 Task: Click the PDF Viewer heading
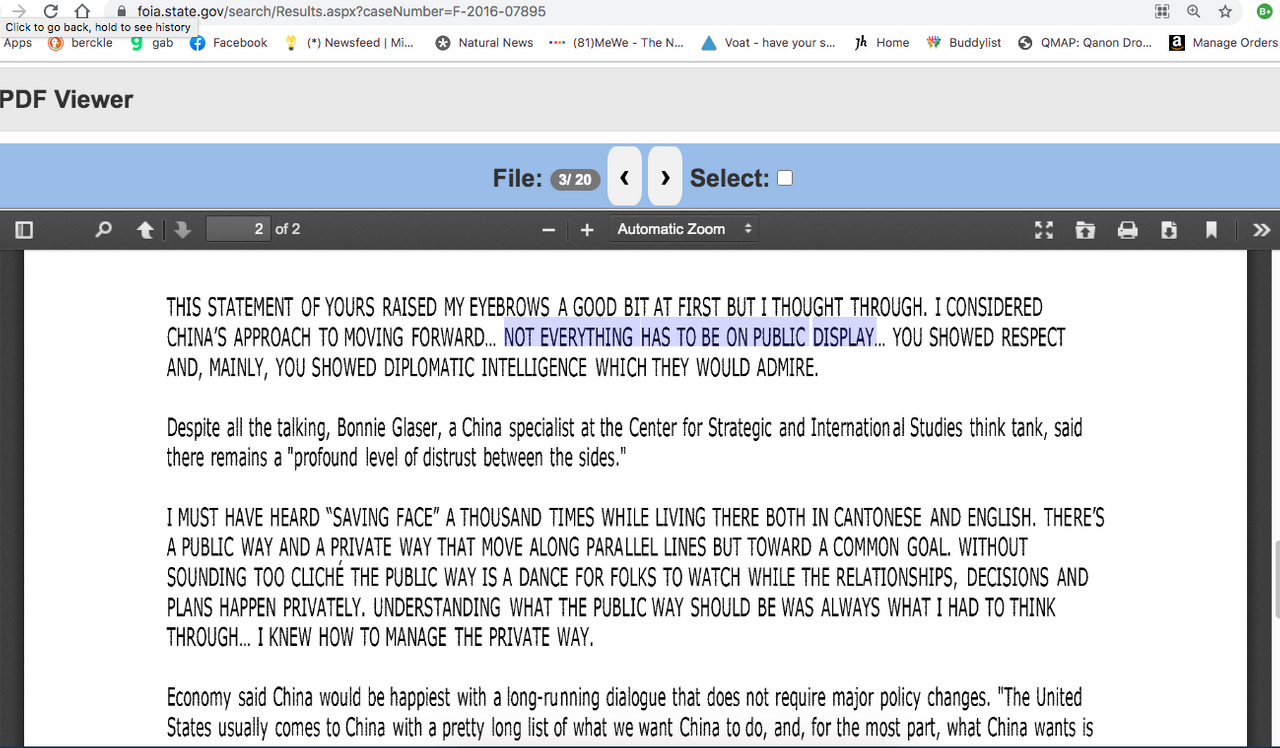[66, 99]
